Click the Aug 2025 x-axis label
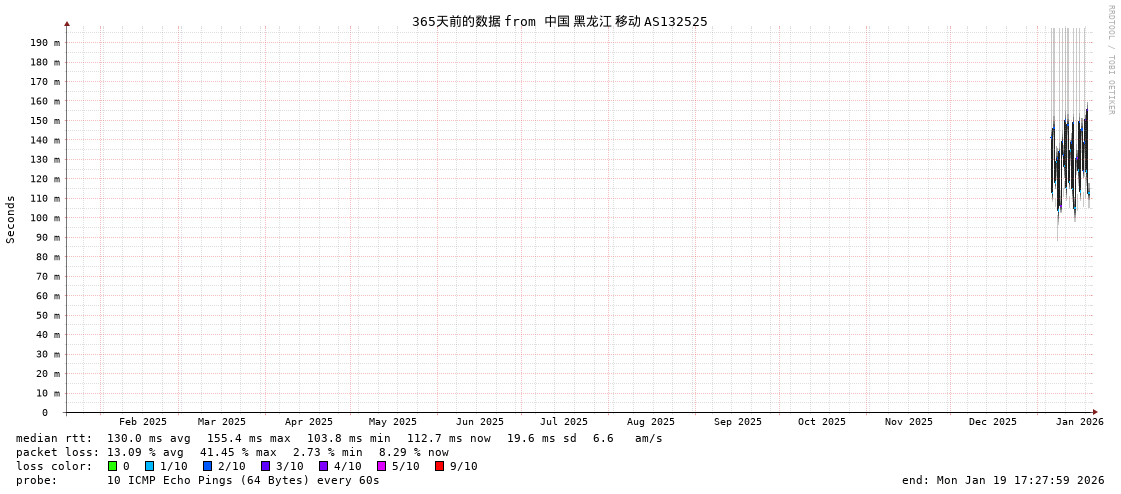The height and width of the screenshot is (494, 1121). pos(651,422)
